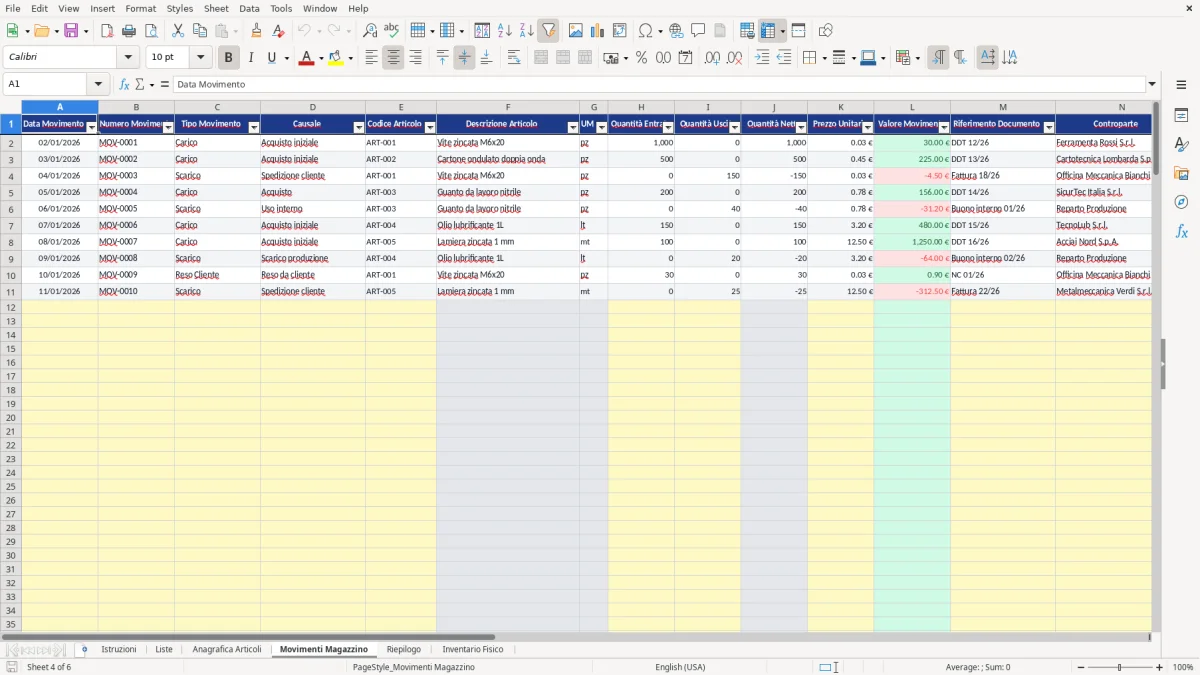The image size is (1200, 675).
Task: Open sidebar Navigator compass icon
Action: click(x=1181, y=203)
